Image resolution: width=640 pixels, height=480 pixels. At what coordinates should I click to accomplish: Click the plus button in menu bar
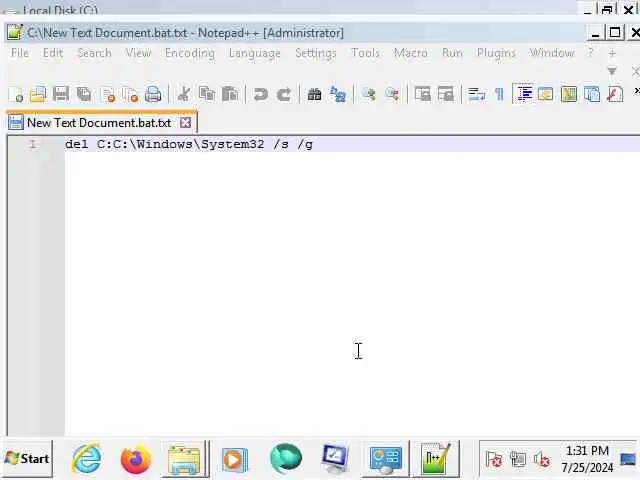[x=612, y=53]
